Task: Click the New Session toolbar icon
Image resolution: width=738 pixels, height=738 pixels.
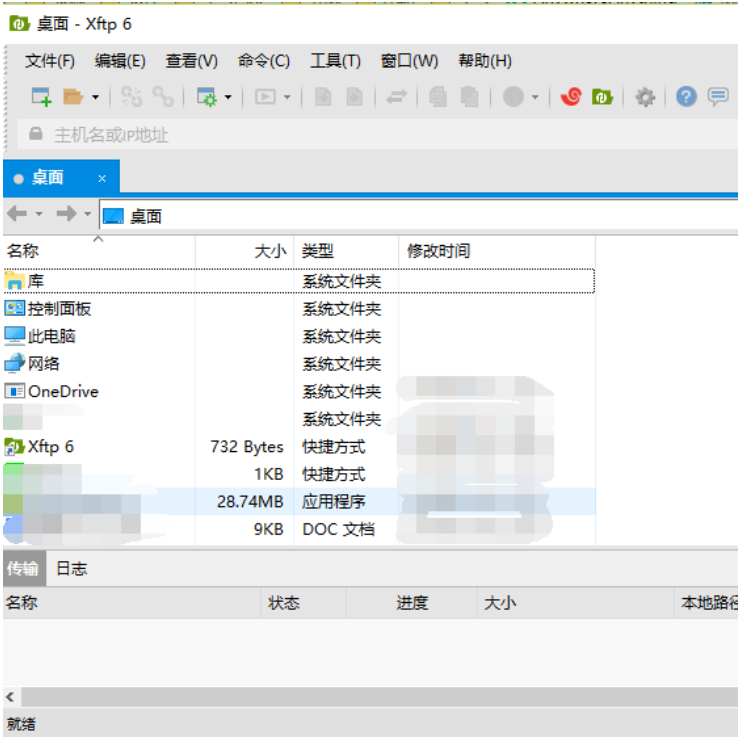Action: tap(41, 97)
